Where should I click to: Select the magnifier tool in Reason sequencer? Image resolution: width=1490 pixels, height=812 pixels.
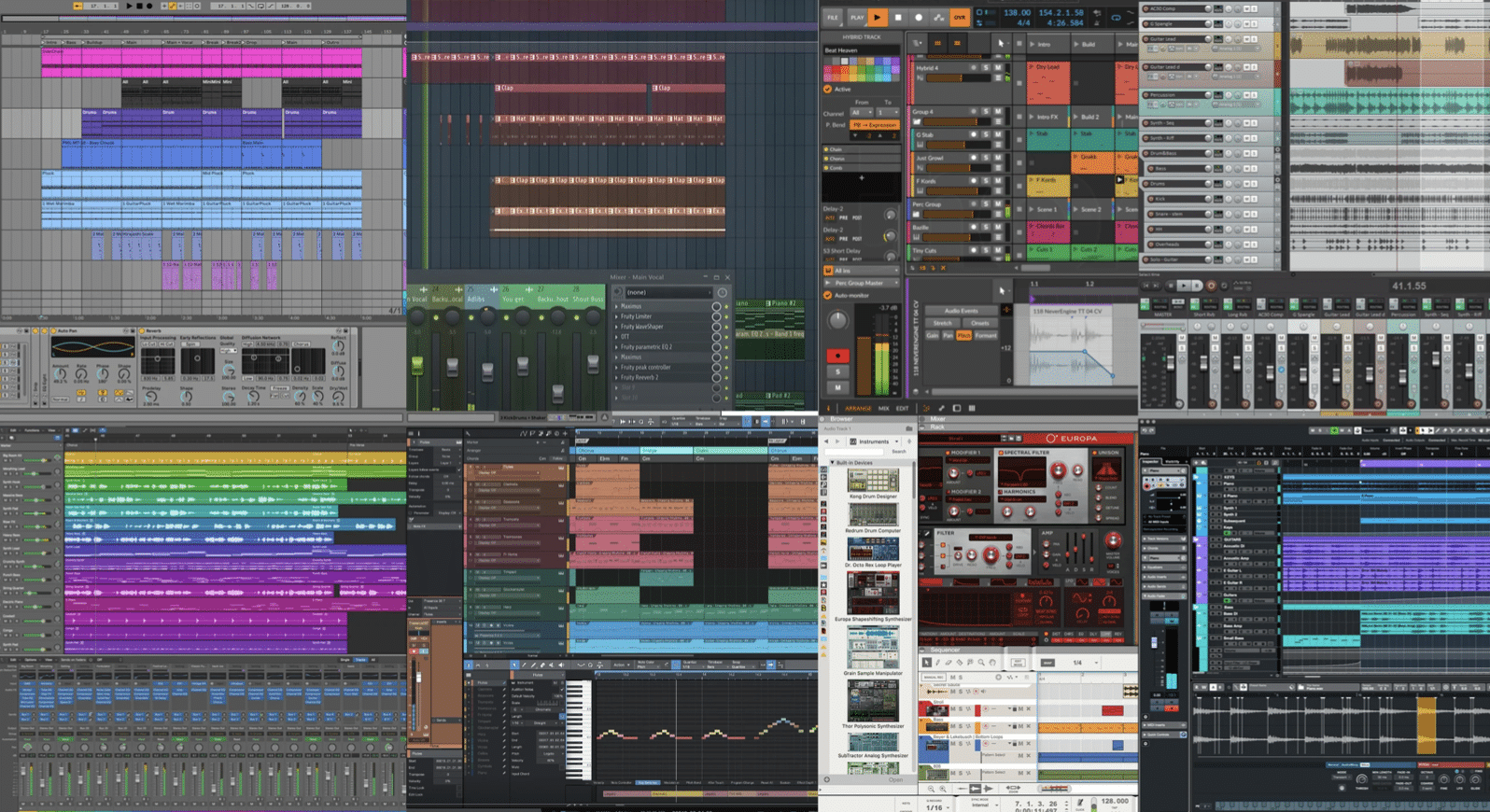coord(981,663)
